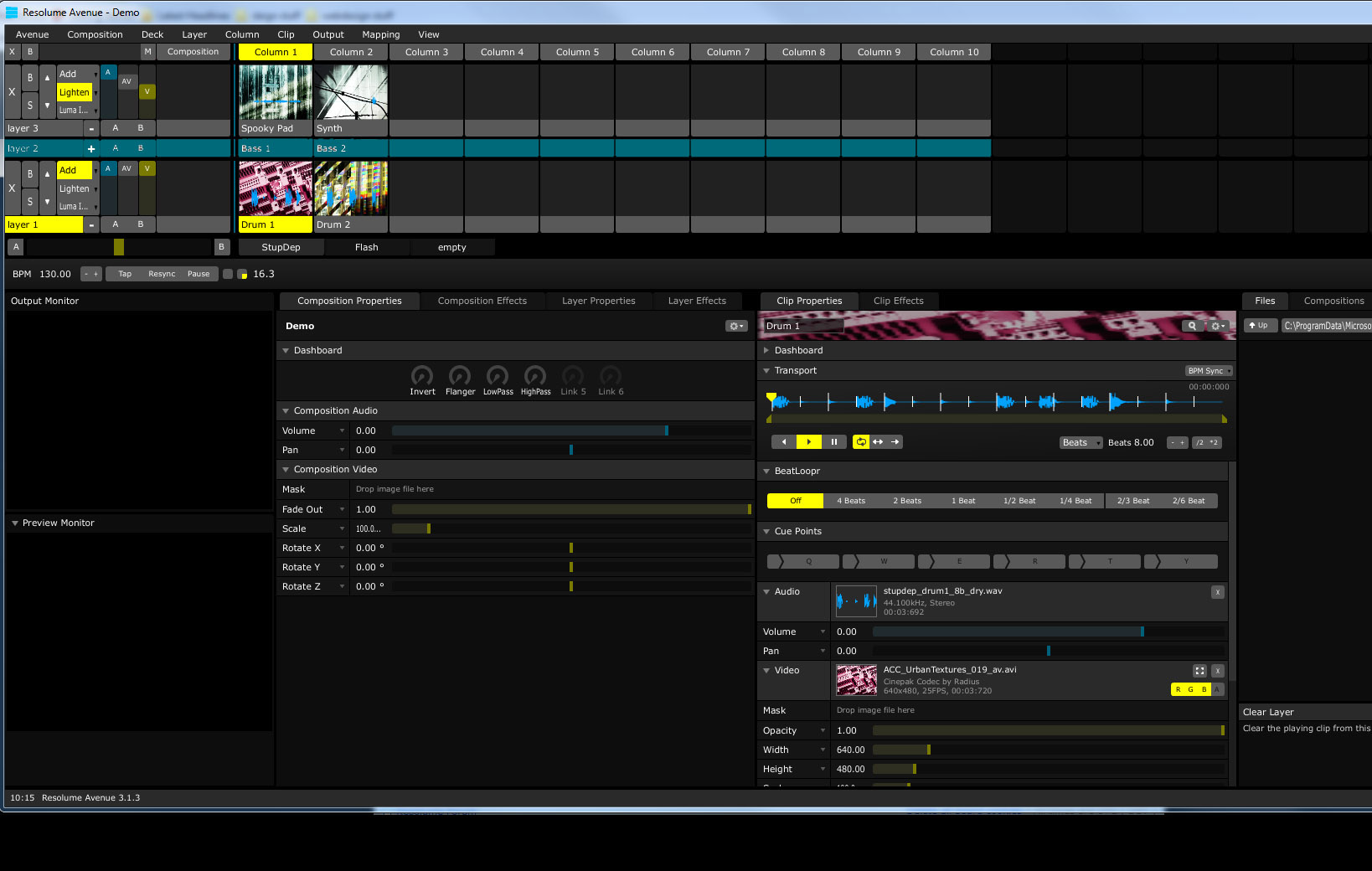The width and height of the screenshot is (1372, 871).
Task: Solo layer 1 with the S button
Action: tap(29, 201)
